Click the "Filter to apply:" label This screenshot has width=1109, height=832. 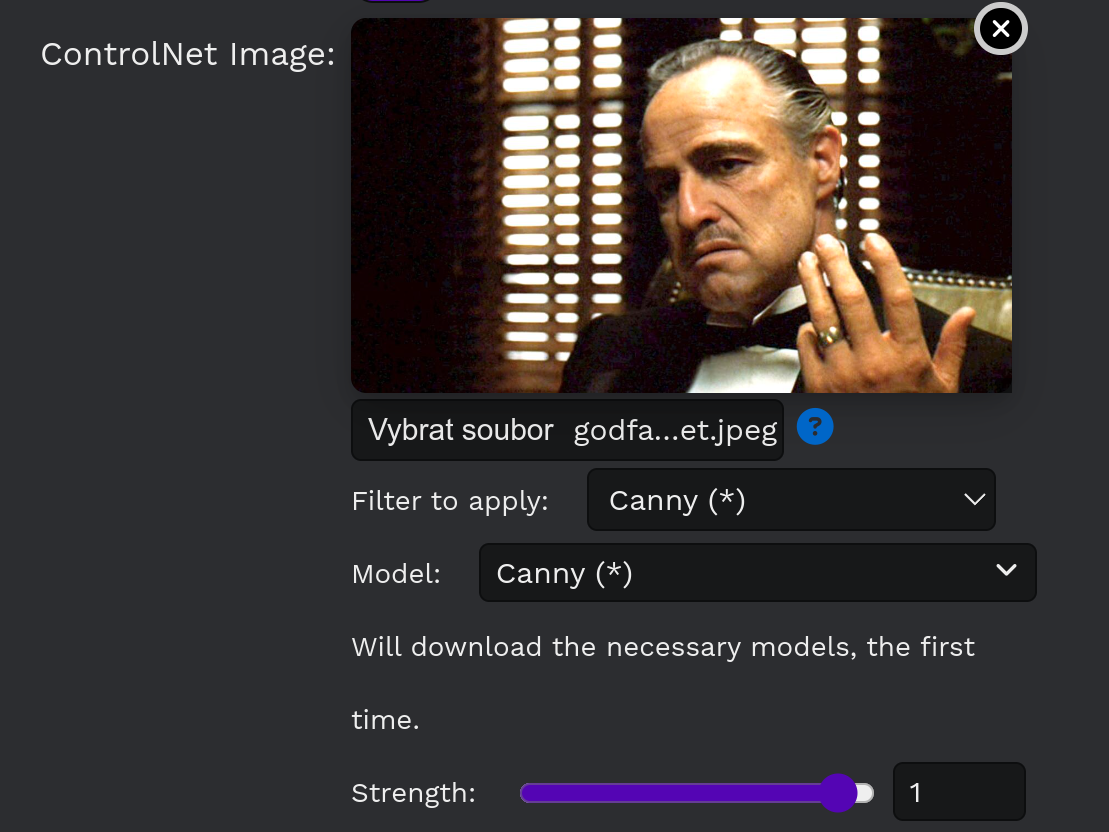[x=450, y=501]
